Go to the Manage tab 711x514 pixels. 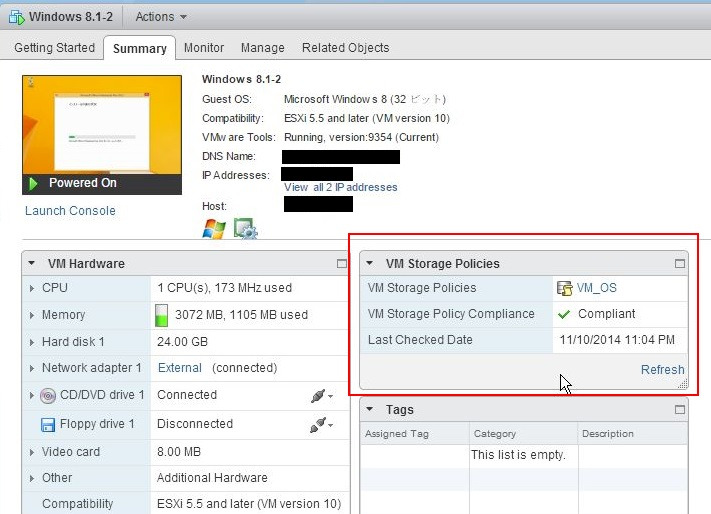[263, 48]
